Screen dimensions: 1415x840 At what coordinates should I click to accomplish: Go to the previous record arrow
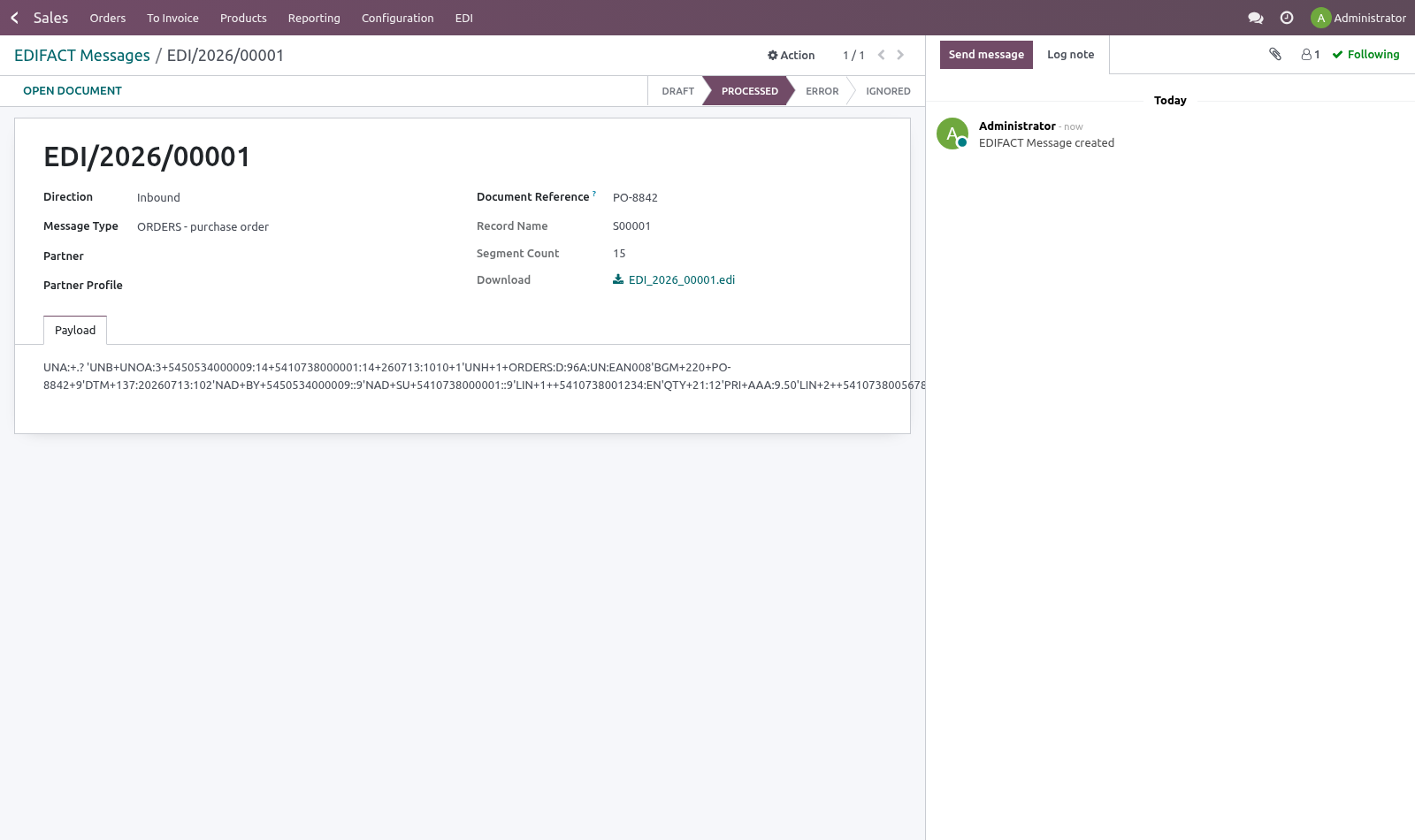(x=881, y=55)
